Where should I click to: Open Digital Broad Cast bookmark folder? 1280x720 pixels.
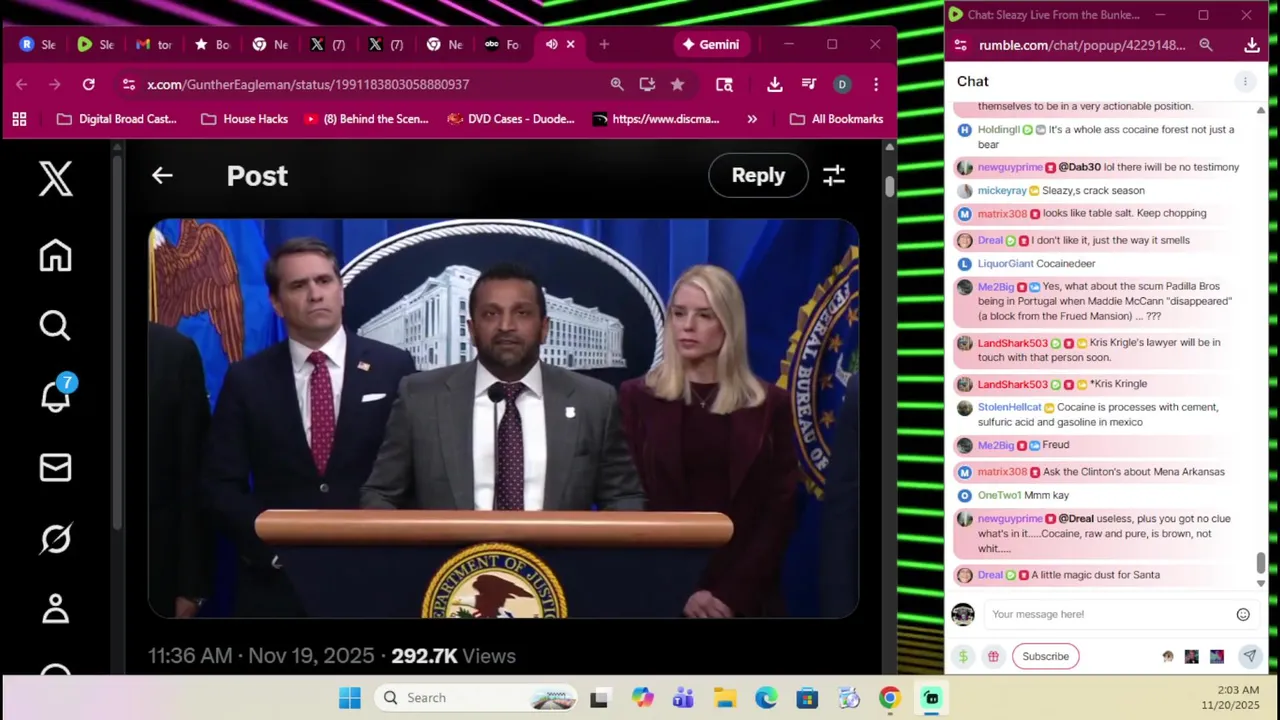tap(117, 119)
